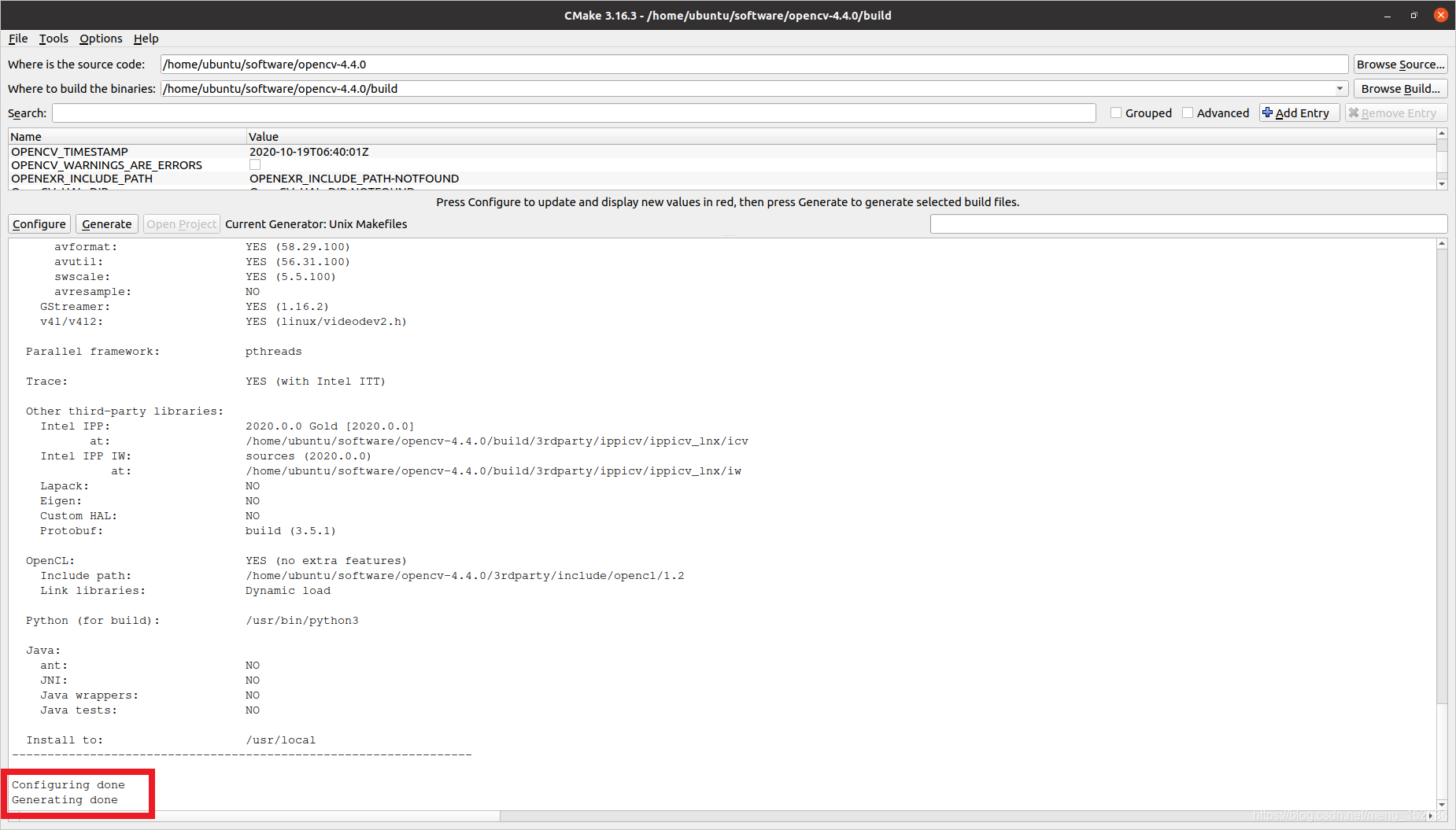Screen dimensions: 1456x830
Task: Open the Options menu
Action: 101,39
